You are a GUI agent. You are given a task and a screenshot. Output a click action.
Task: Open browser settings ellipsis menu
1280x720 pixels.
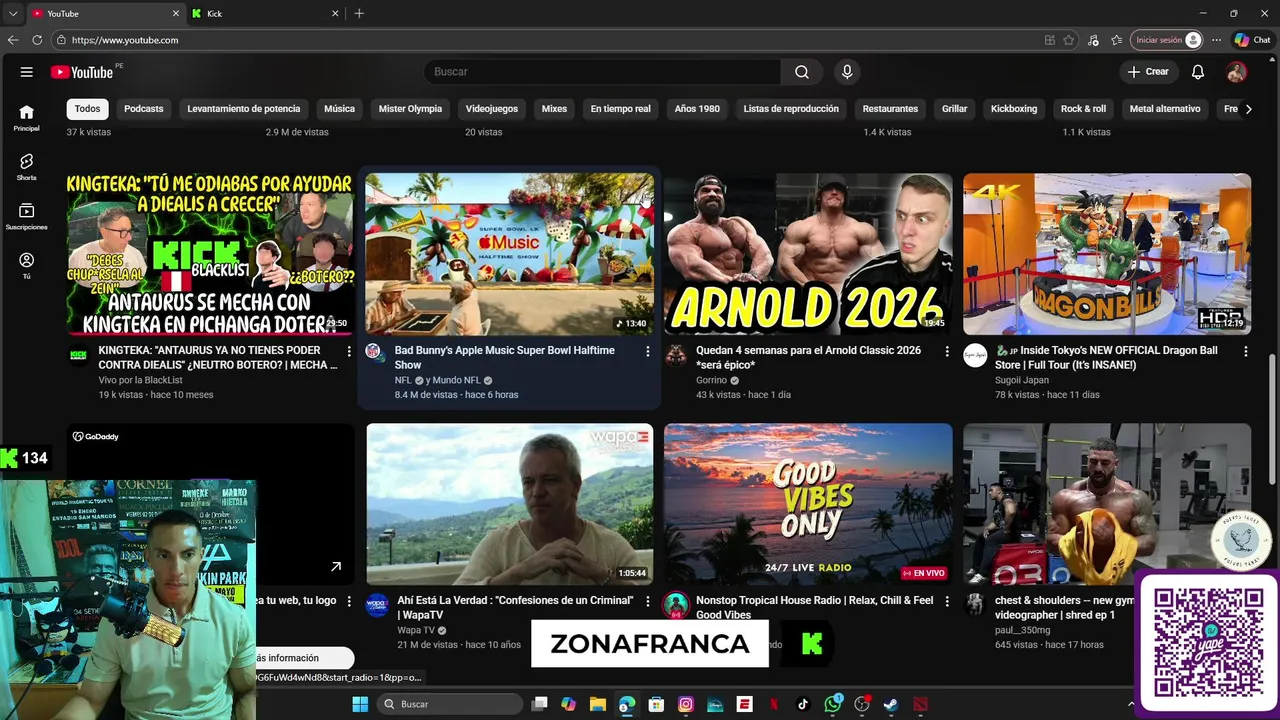coord(1216,40)
